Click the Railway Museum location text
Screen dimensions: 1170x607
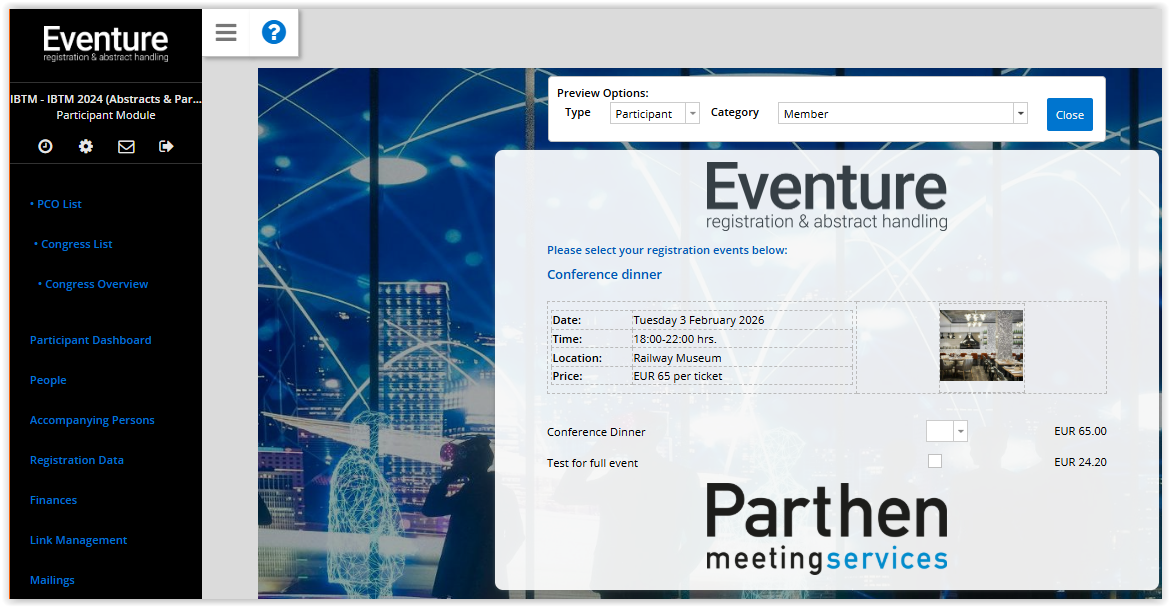678,358
